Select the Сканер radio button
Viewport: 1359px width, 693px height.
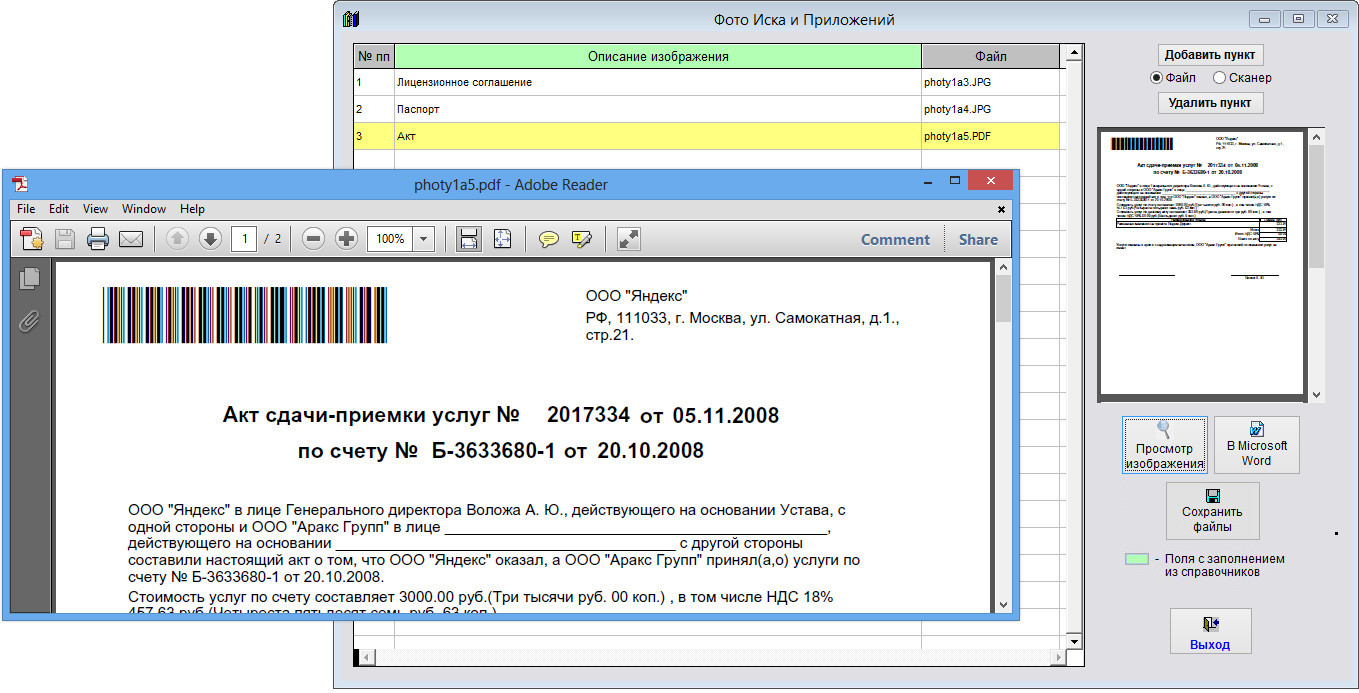(x=1219, y=78)
